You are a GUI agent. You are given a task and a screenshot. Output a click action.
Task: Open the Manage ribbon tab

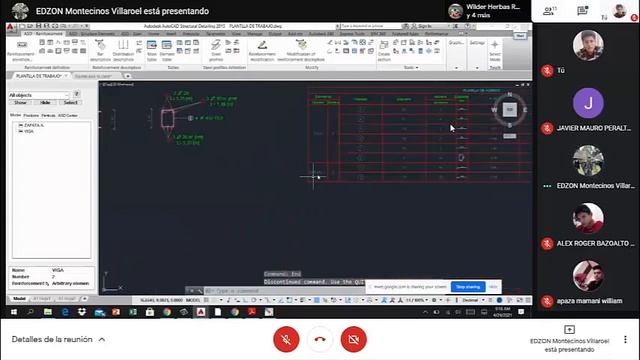[x=255, y=33]
